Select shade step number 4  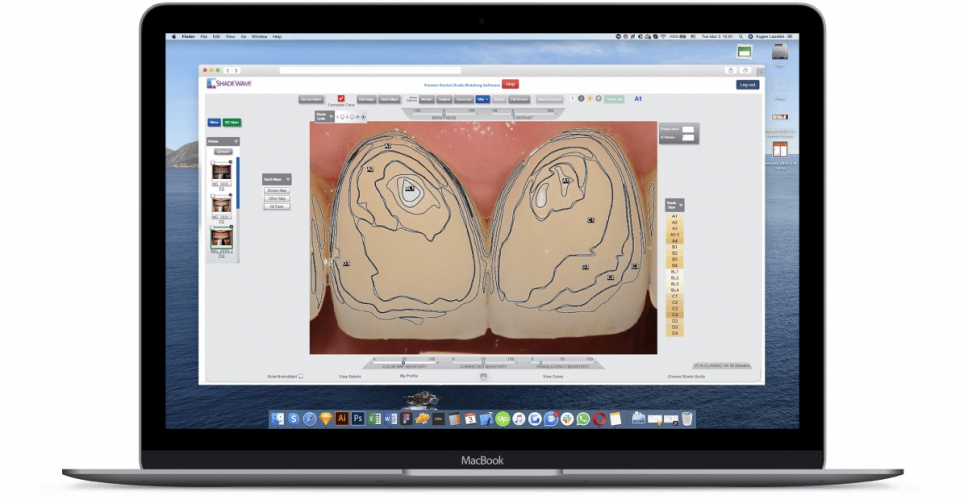click(598, 99)
